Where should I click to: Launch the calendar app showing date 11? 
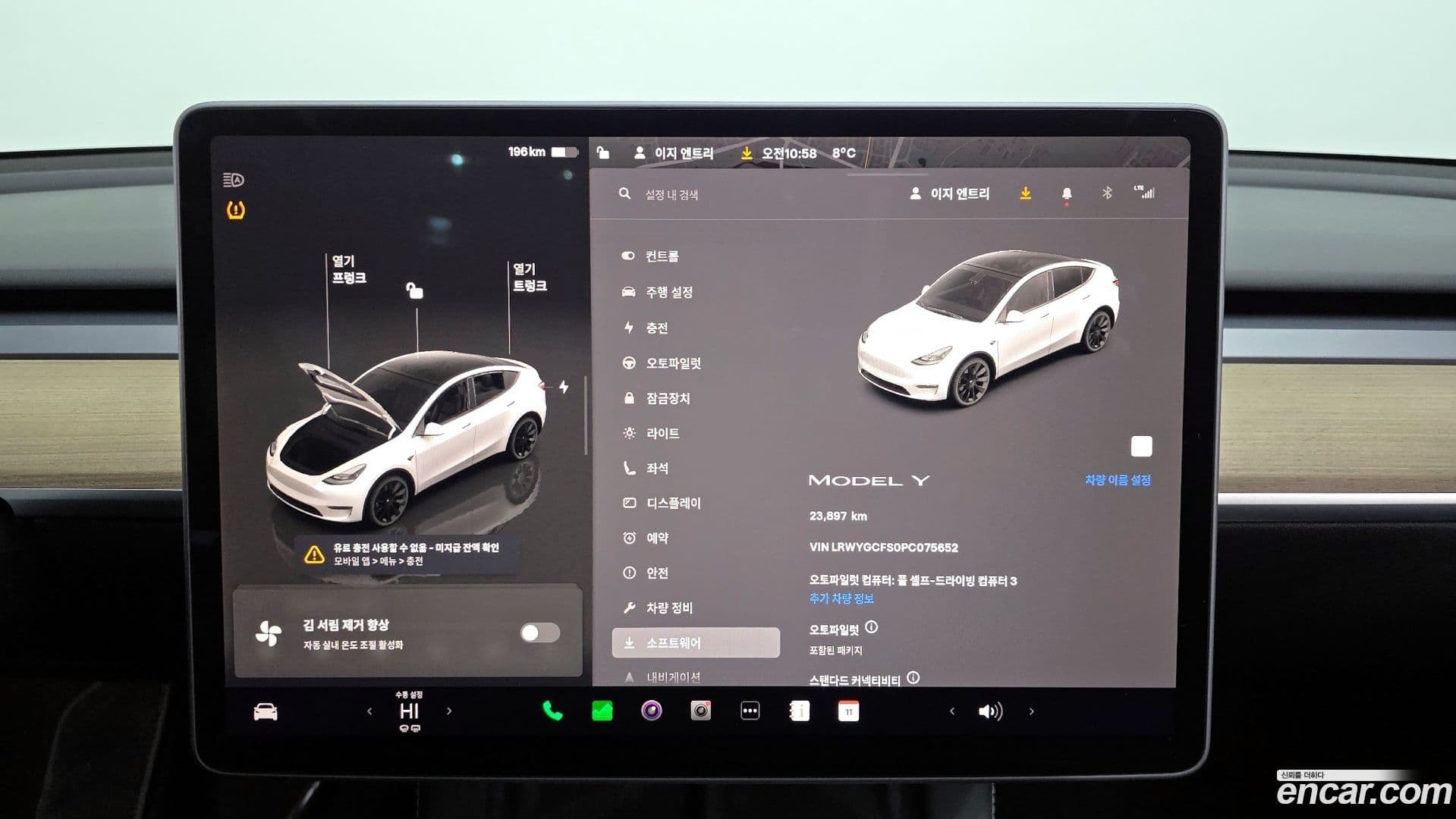[x=848, y=711]
